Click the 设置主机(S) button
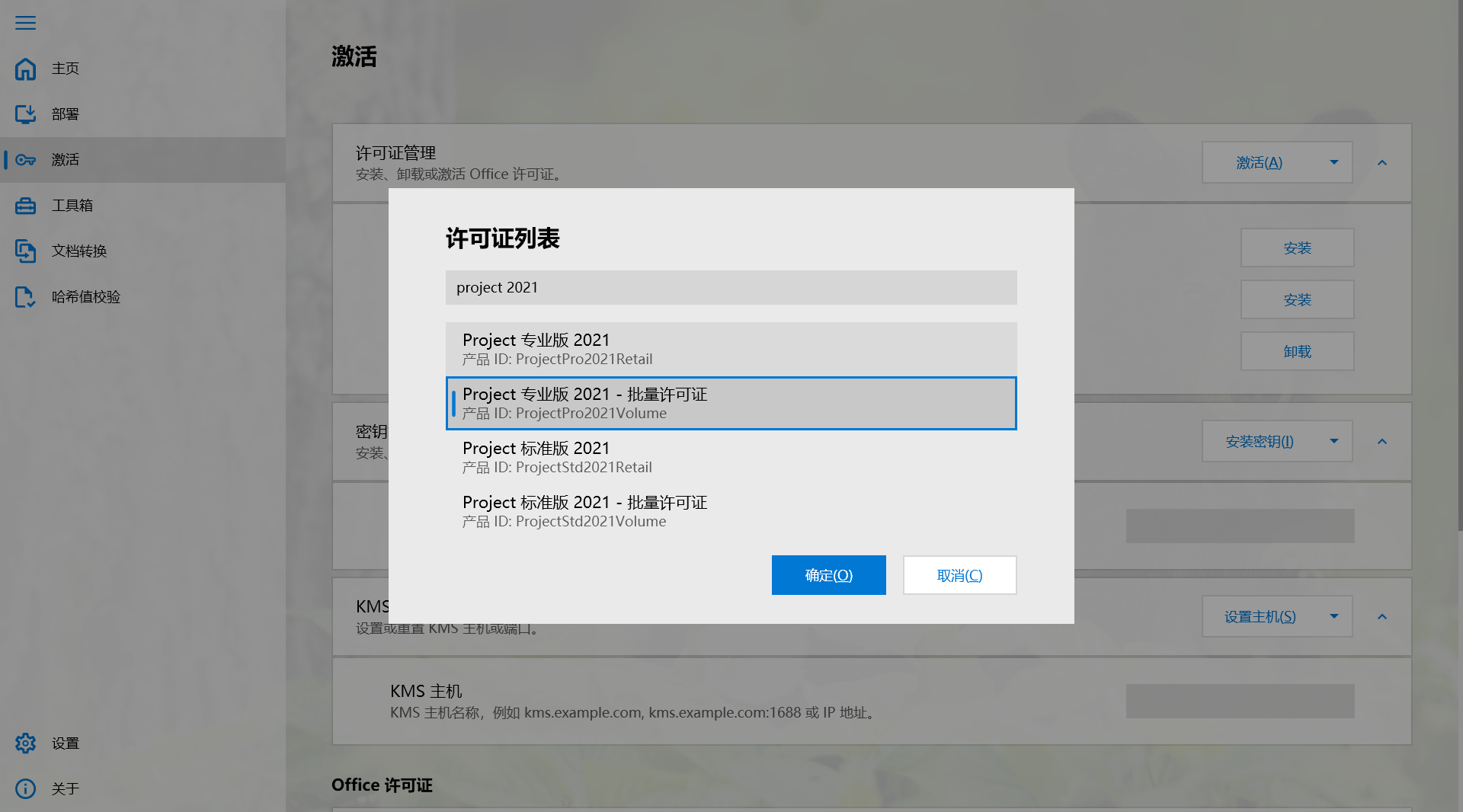Screen dimensions: 1463x812 1259,616
